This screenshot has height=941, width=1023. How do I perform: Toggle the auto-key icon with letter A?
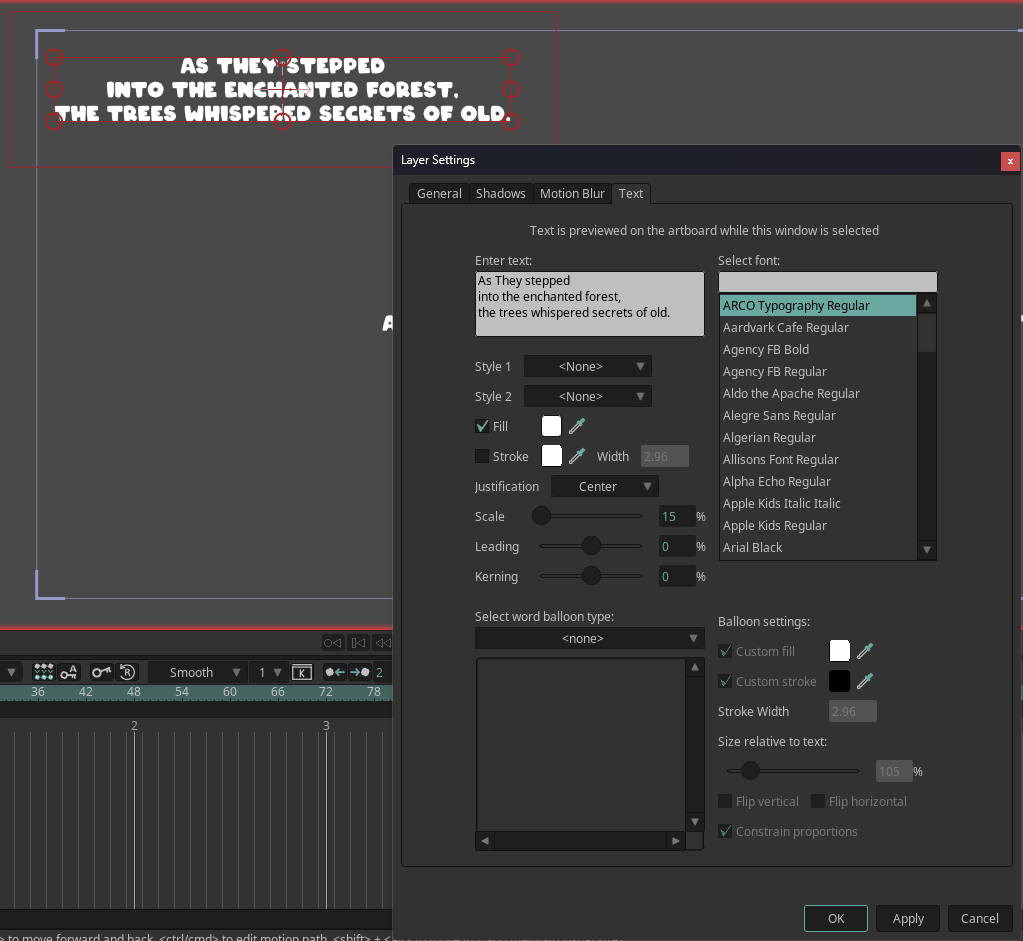click(69, 671)
